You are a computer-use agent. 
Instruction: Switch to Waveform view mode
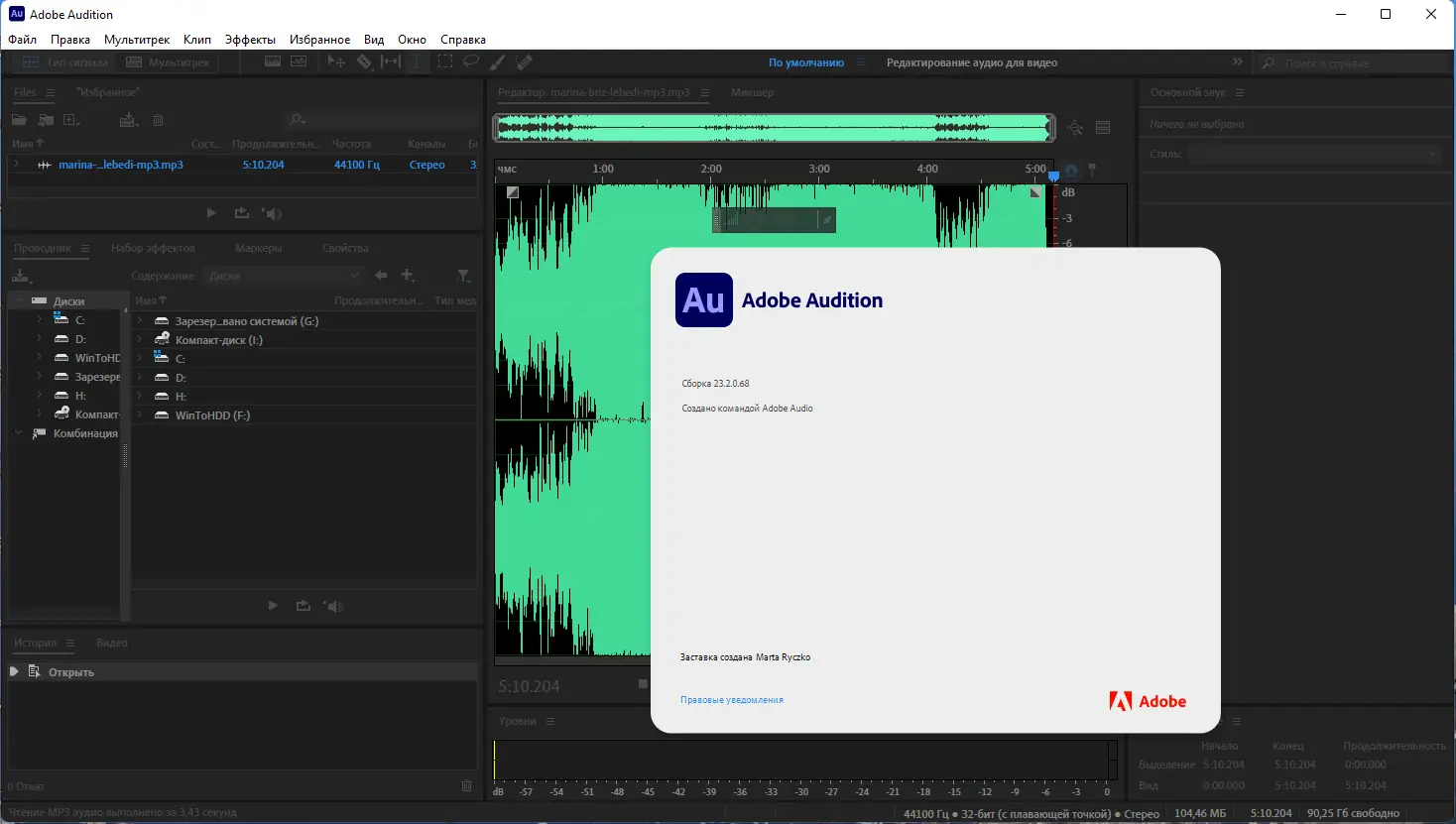point(64,62)
